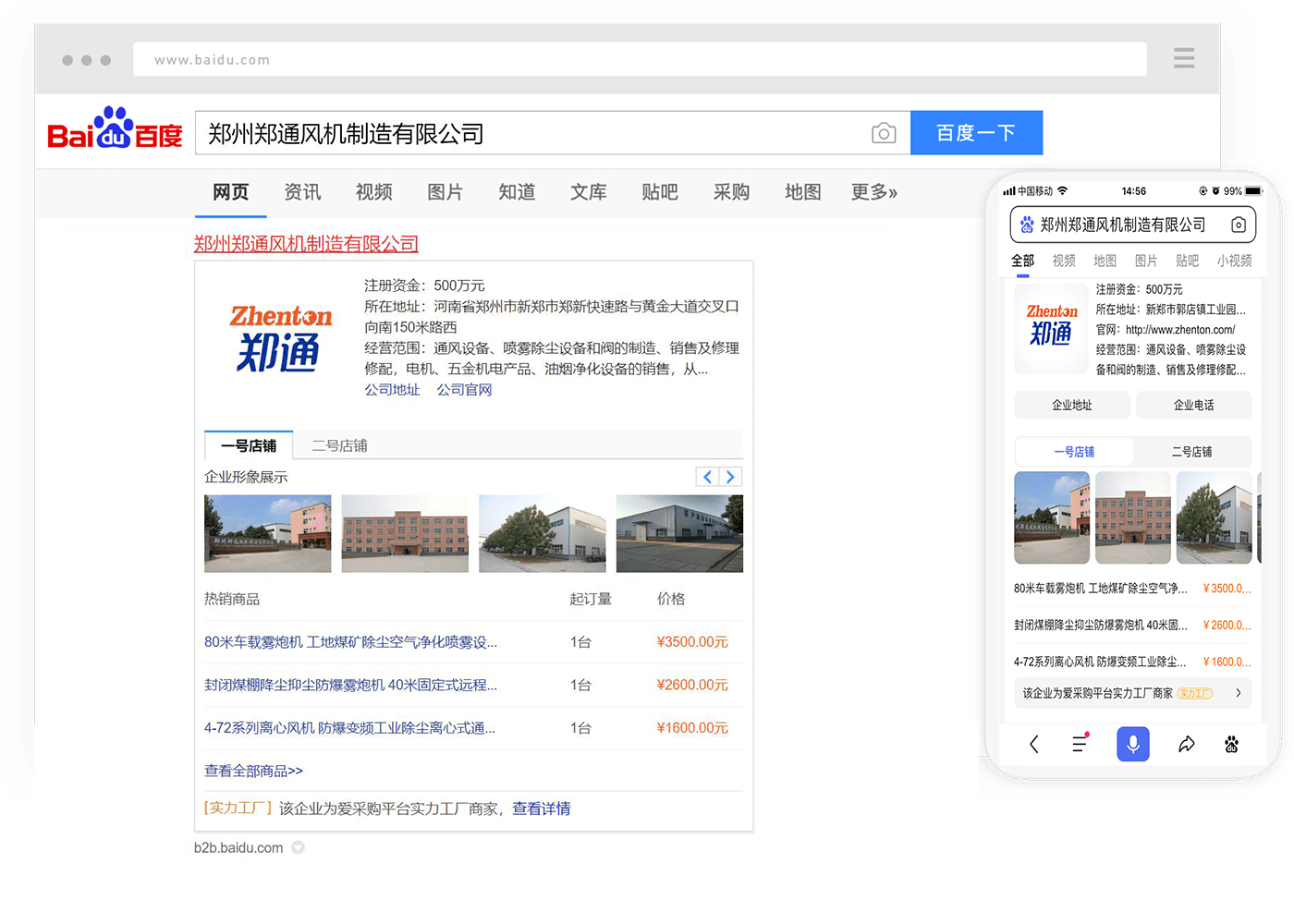This screenshot has height=924, width=1294.
Task: Open the 公司地址 link
Action: [392, 390]
